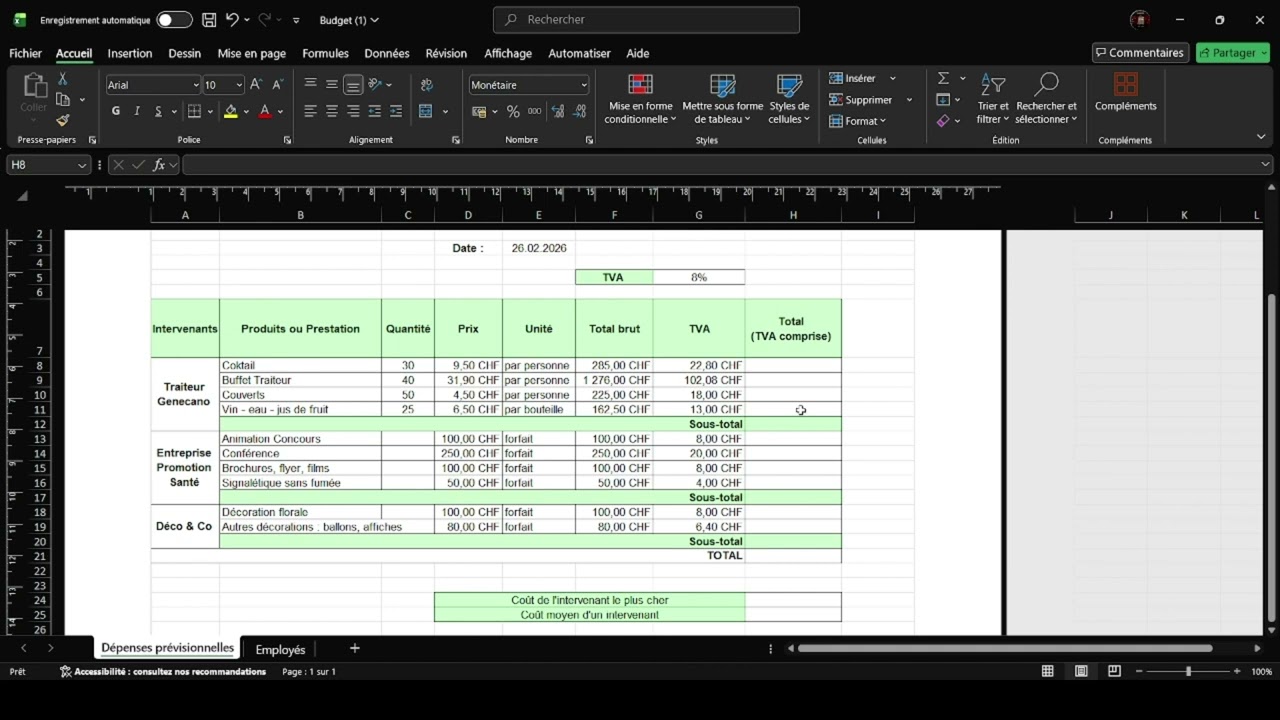Click the Center horizontal alignment icon

332,112
